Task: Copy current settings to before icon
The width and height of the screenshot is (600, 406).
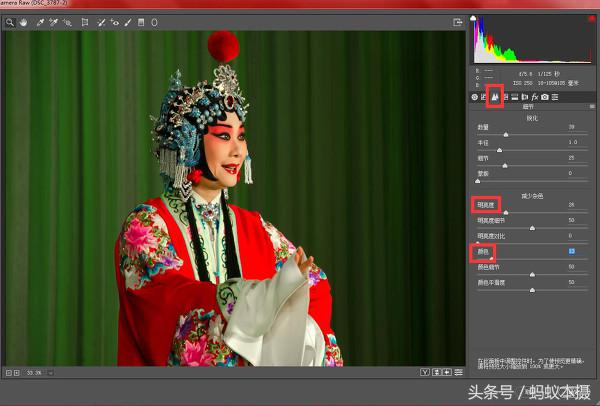Action: point(447,372)
